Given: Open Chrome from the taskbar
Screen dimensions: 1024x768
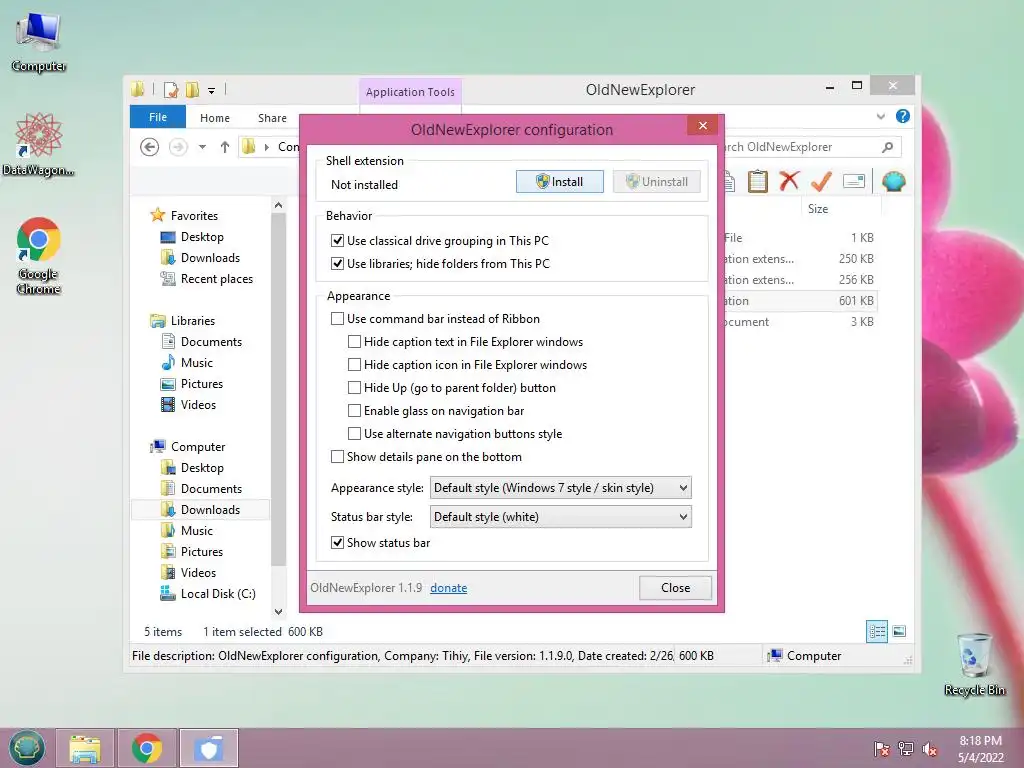Looking at the screenshot, I should pos(147,748).
